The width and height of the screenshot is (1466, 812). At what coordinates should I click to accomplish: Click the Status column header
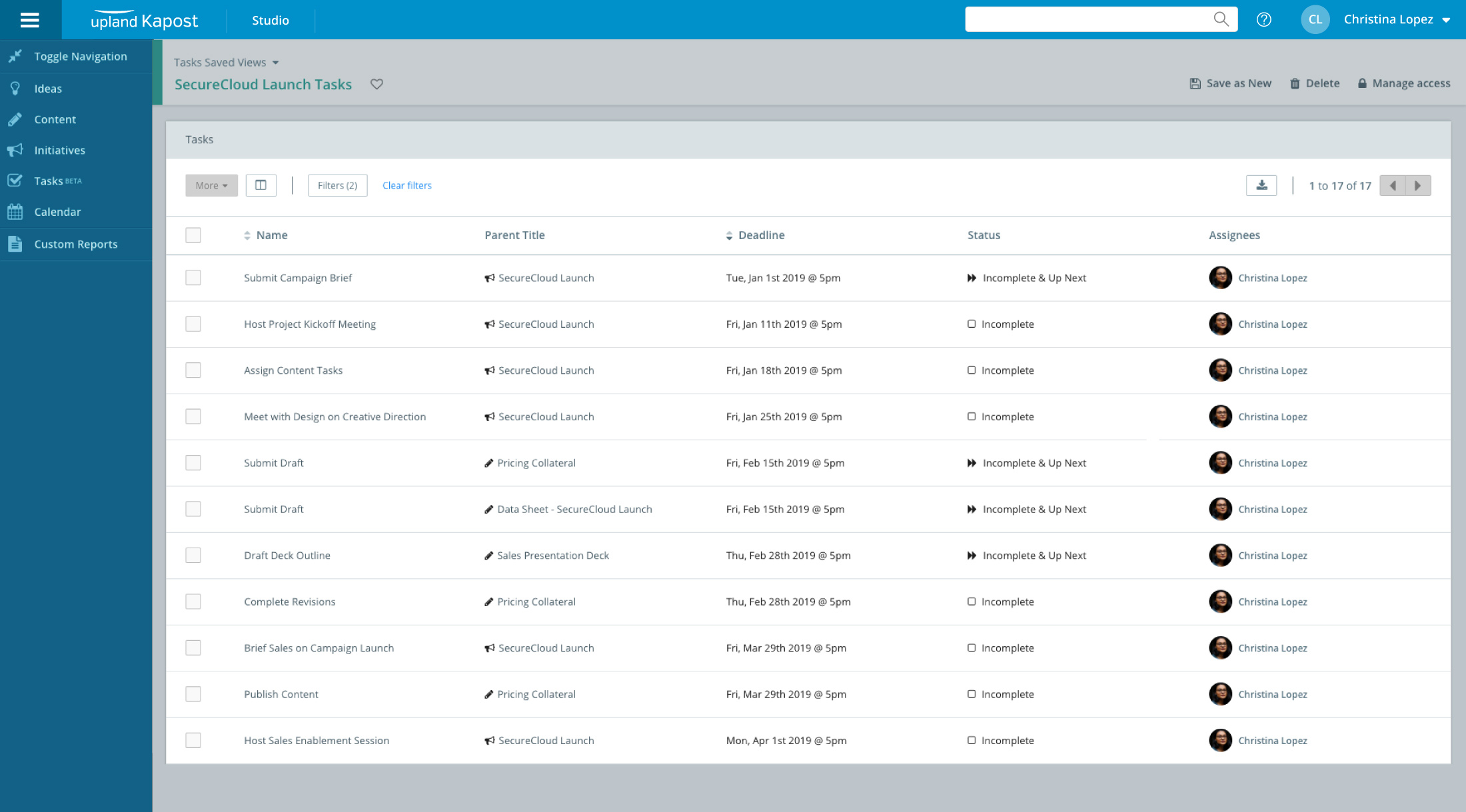coord(984,235)
